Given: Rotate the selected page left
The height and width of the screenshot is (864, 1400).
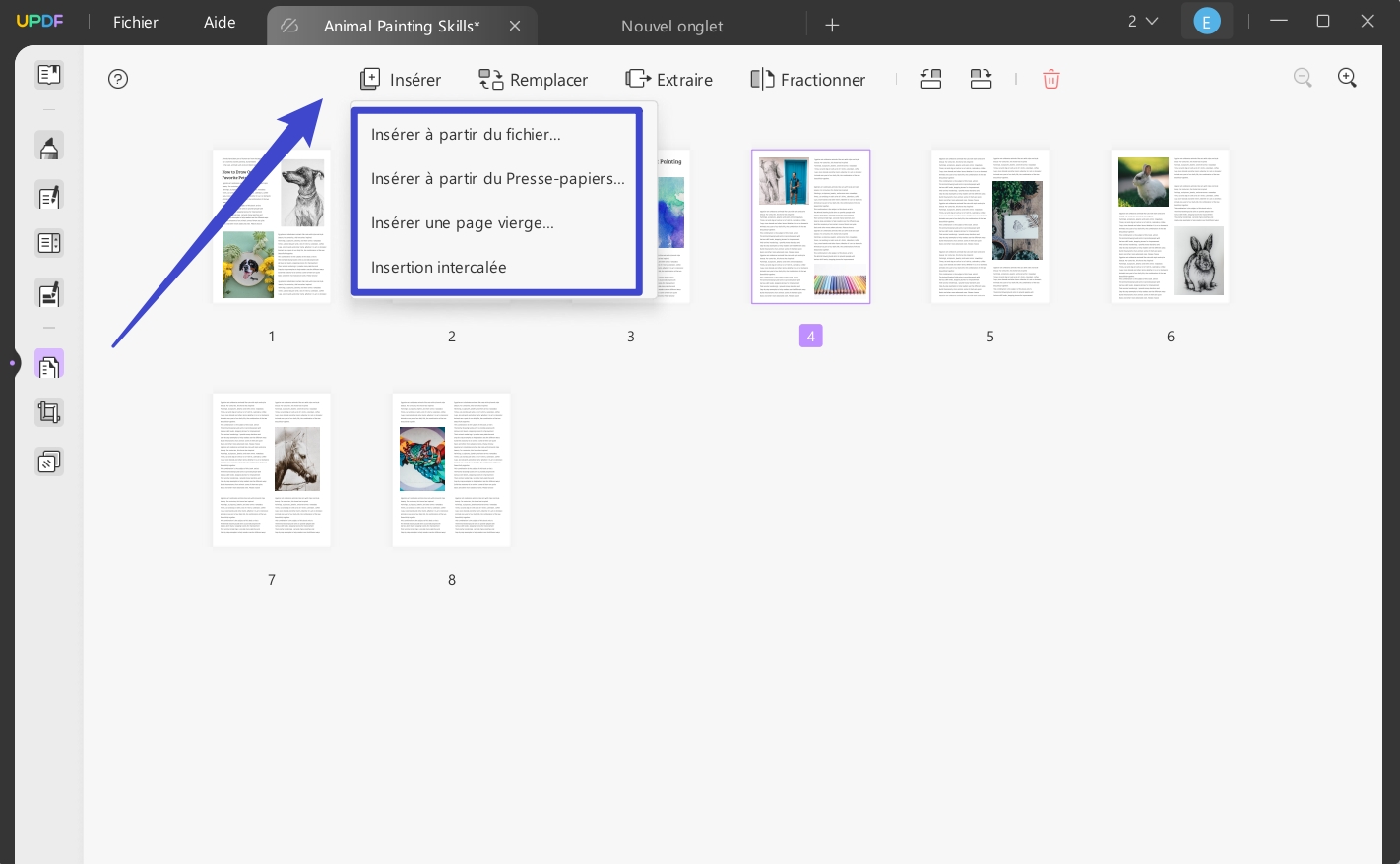Looking at the screenshot, I should [x=930, y=79].
